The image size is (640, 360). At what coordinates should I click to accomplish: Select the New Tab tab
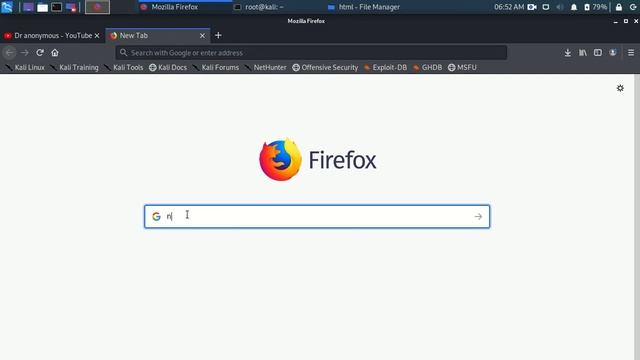point(158,36)
